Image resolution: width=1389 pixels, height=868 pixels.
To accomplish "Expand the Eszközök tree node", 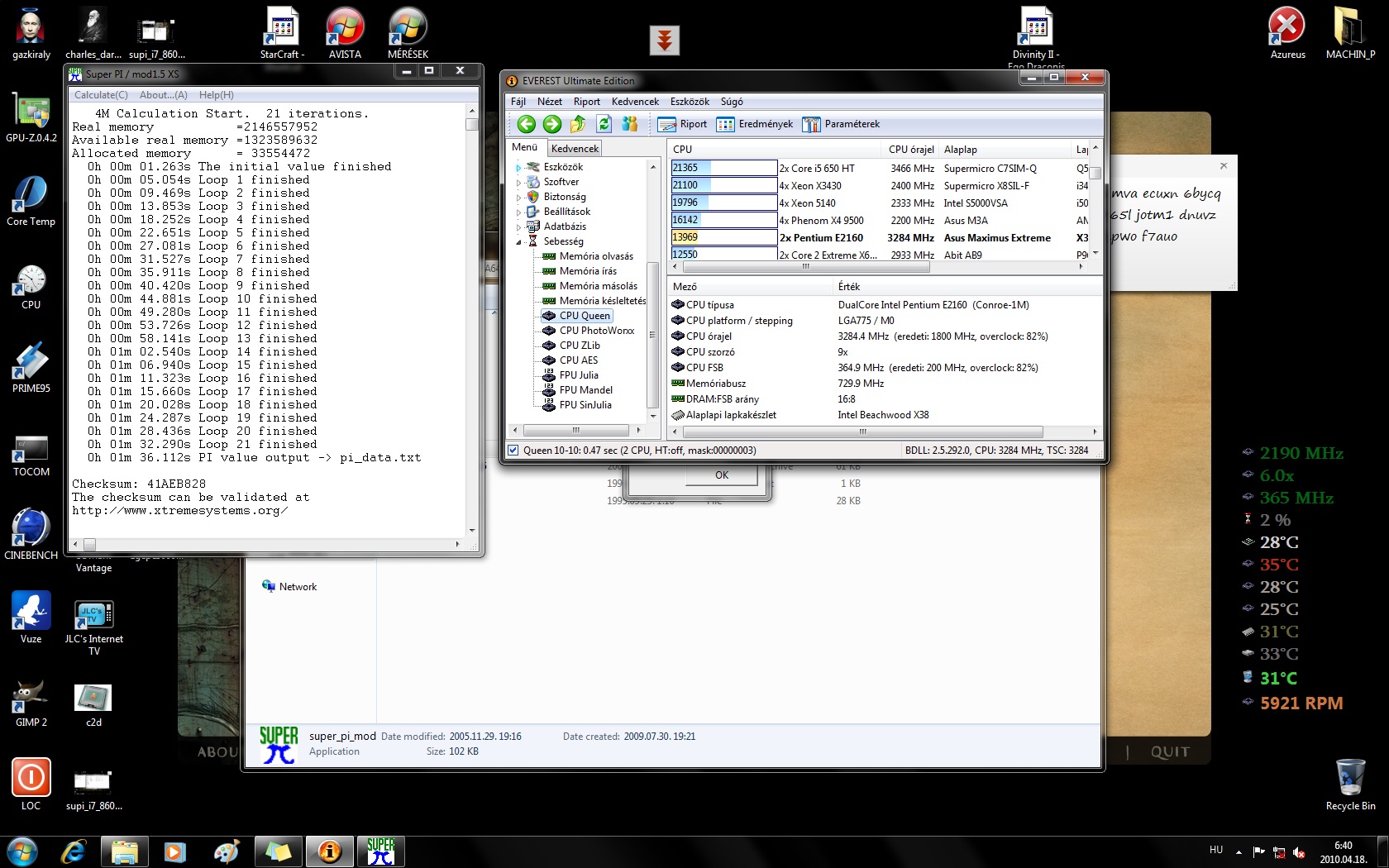I will (x=518, y=168).
